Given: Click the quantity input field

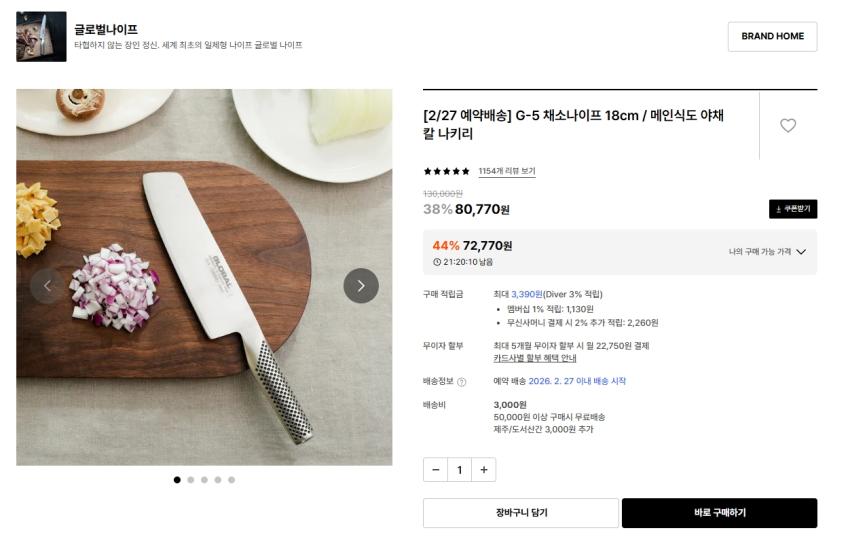Looking at the screenshot, I should [x=460, y=470].
